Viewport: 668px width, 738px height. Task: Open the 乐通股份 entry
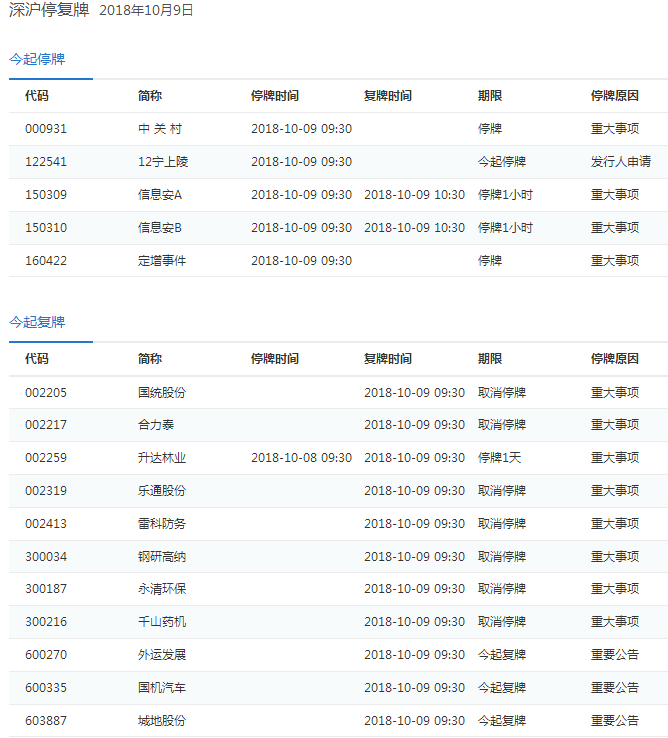(161, 491)
